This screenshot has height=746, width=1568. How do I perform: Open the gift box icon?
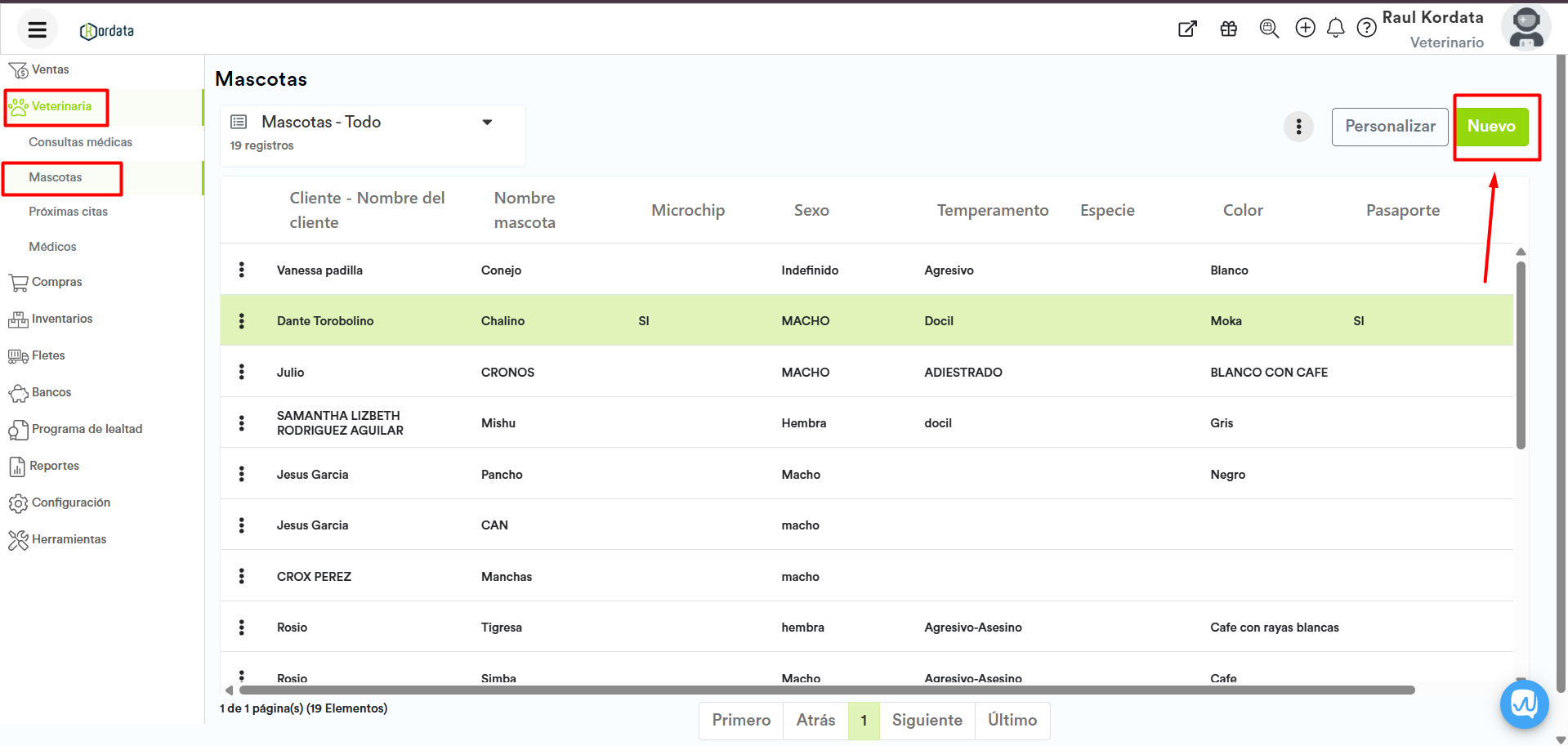coord(1228,29)
